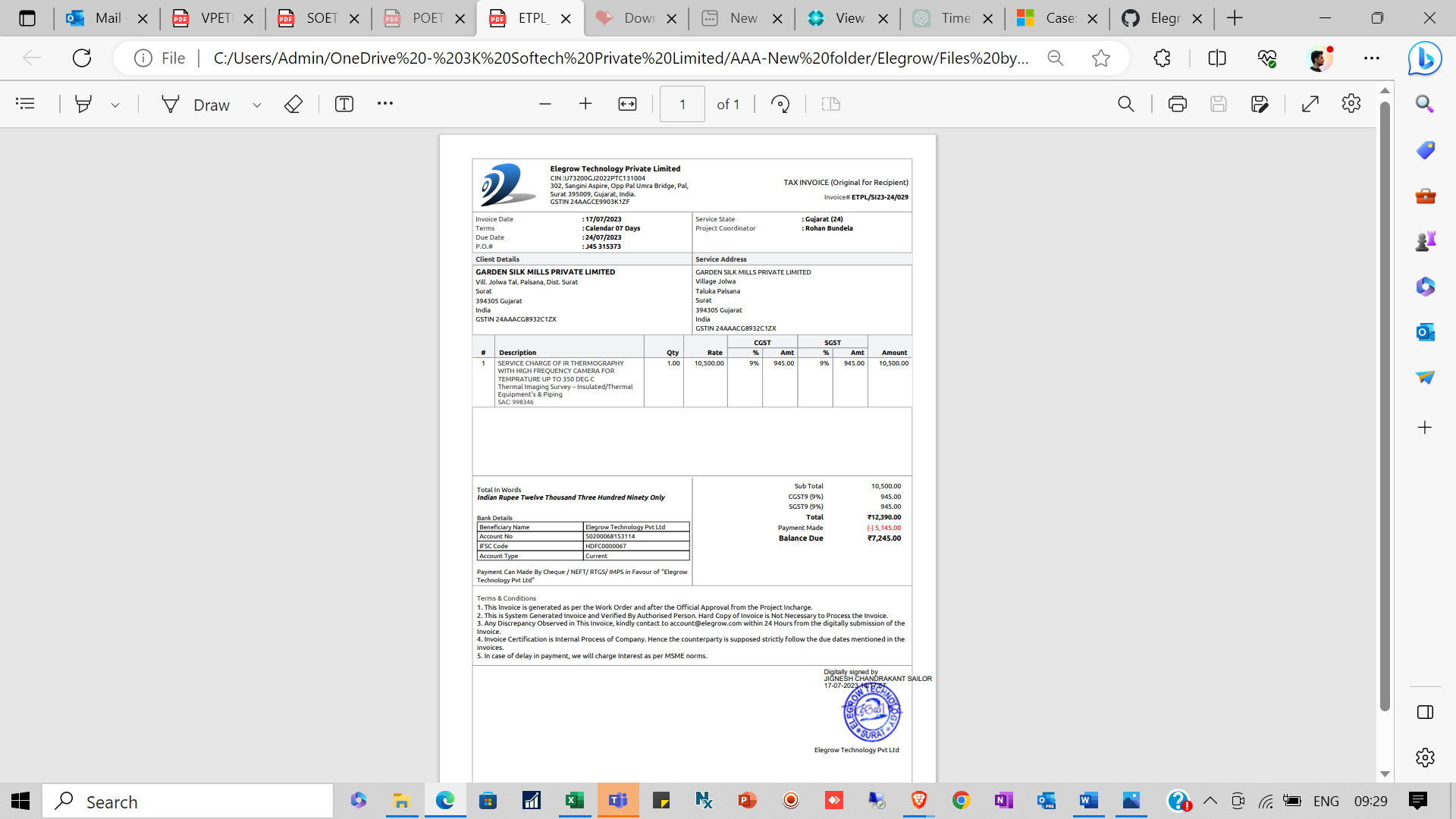Enter full screen reading mode
This screenshot has width=1456, height=819.
point(1310,104)
